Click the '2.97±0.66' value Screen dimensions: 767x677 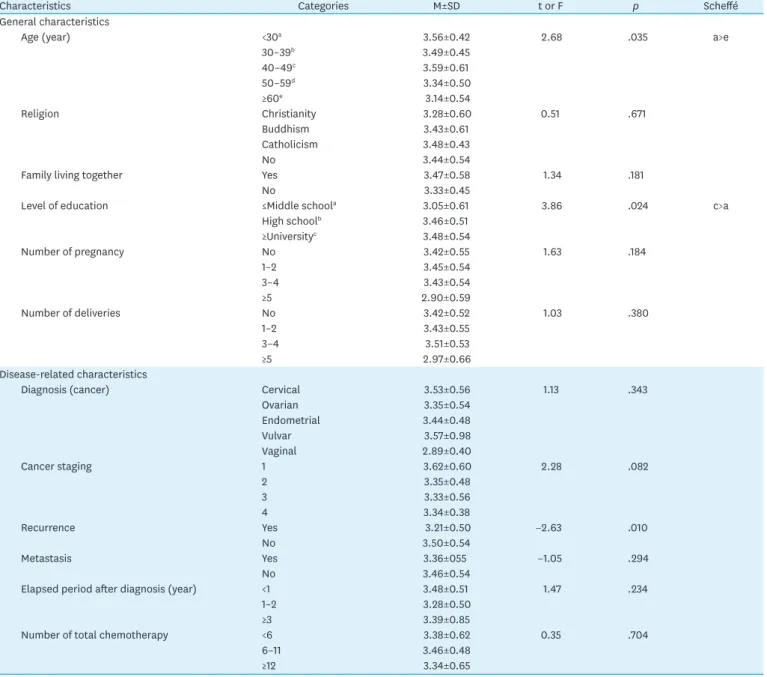(447, 359)
